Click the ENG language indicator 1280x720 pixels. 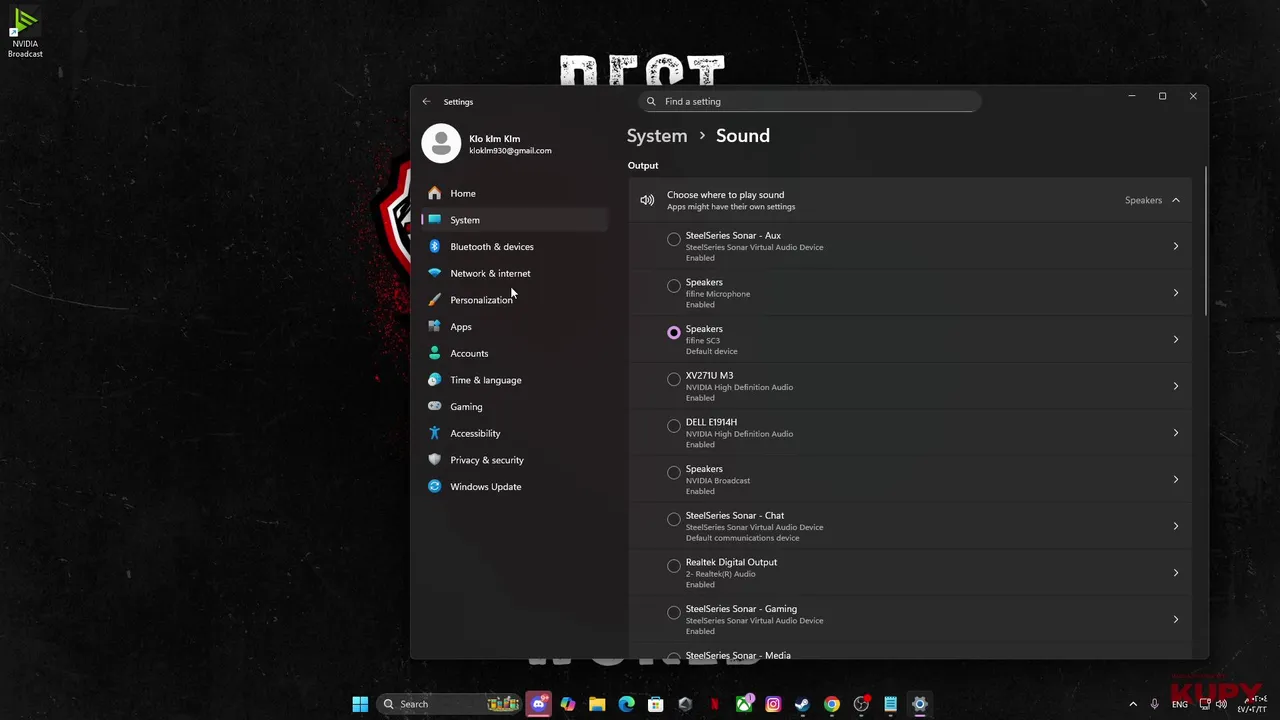1180,704
